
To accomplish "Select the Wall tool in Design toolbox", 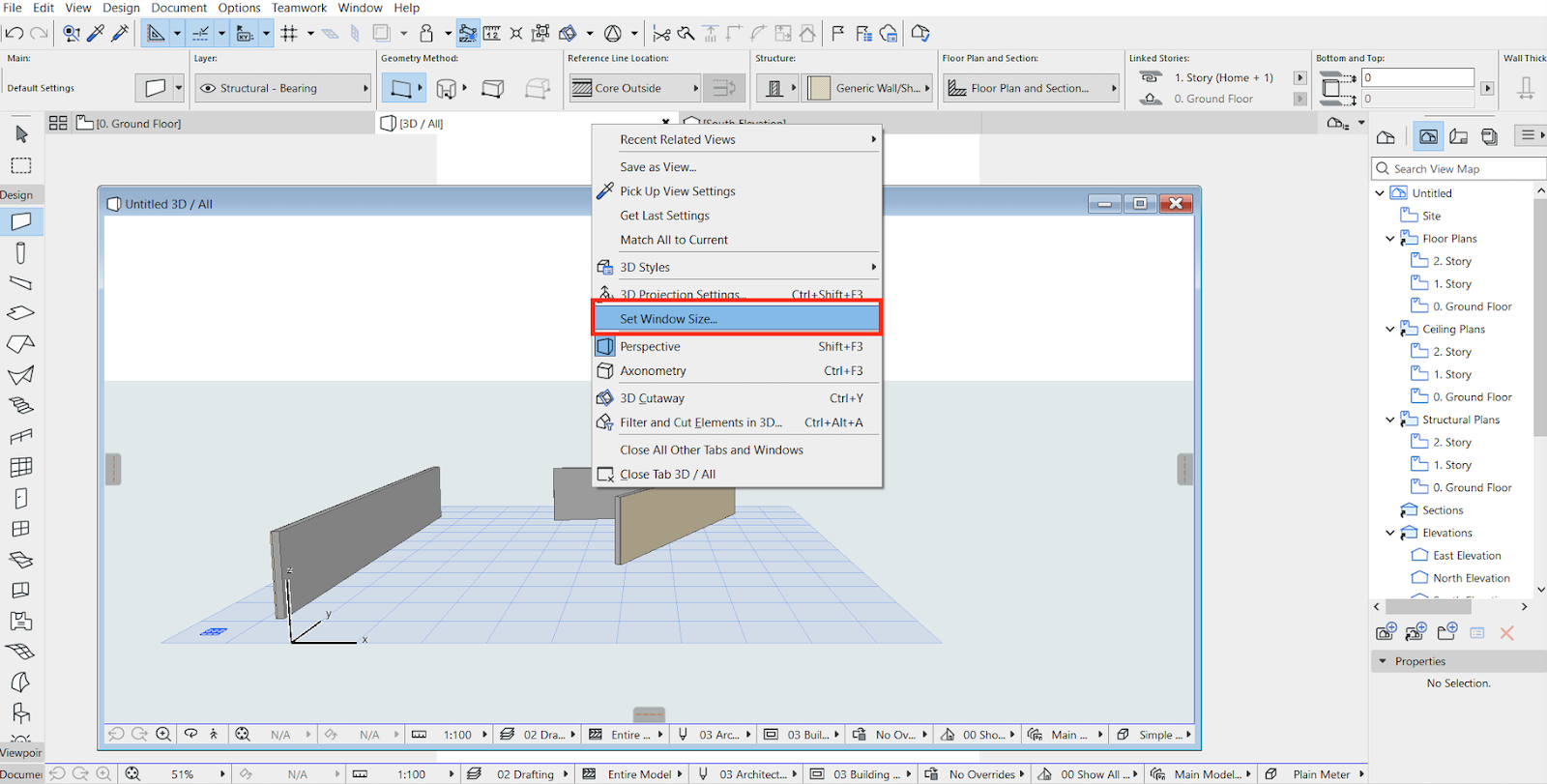I will [x=21, y=221].
